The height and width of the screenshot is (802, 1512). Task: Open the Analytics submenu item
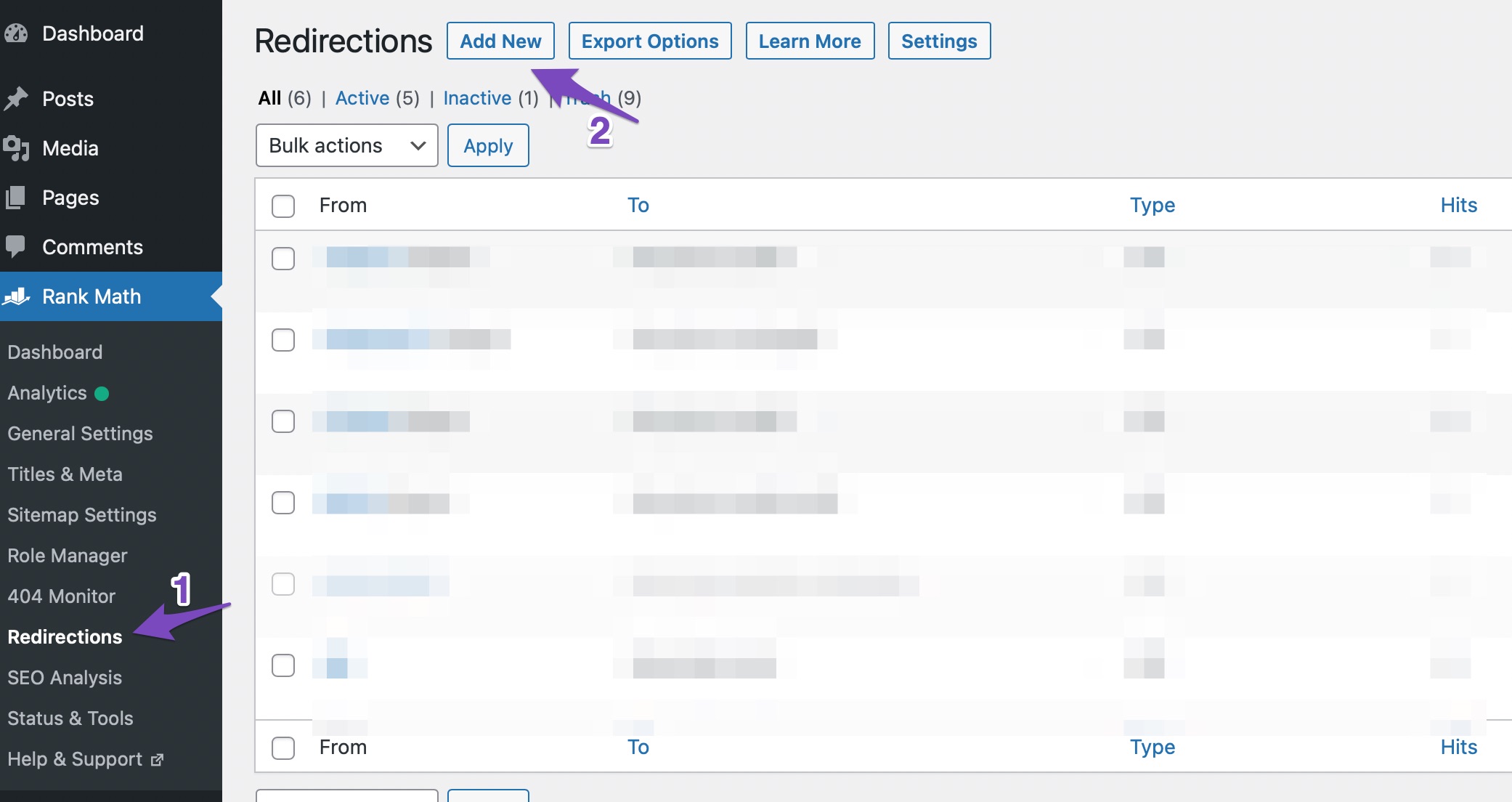47,393
